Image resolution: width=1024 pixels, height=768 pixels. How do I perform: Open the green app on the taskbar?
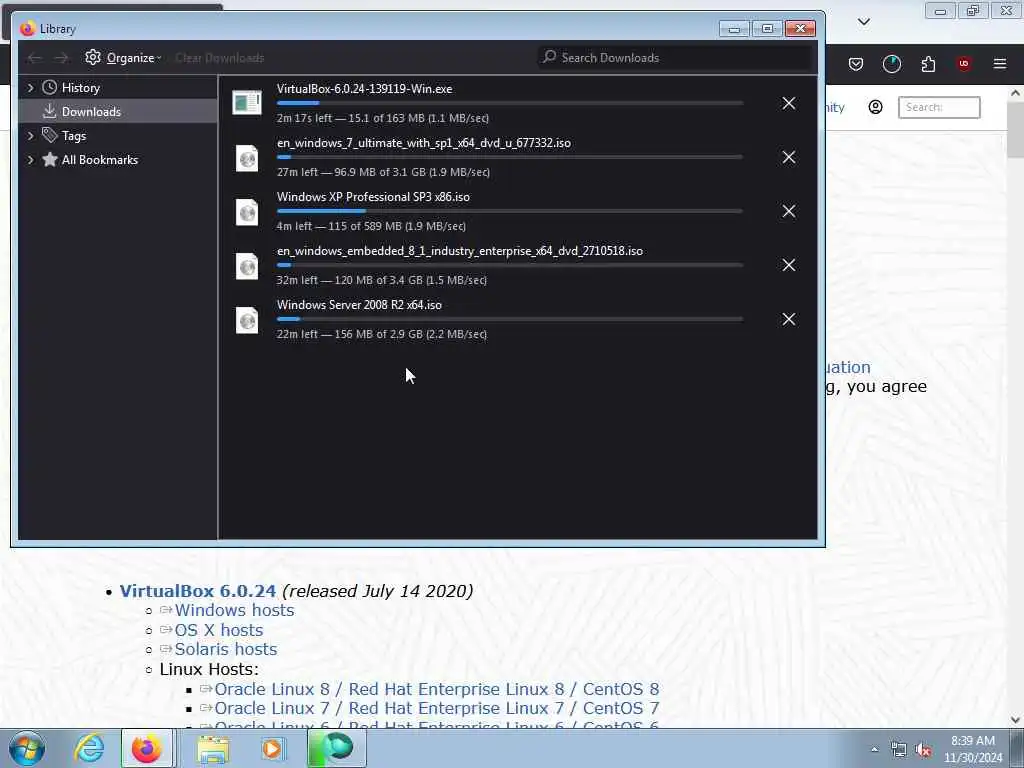[336, 748]
